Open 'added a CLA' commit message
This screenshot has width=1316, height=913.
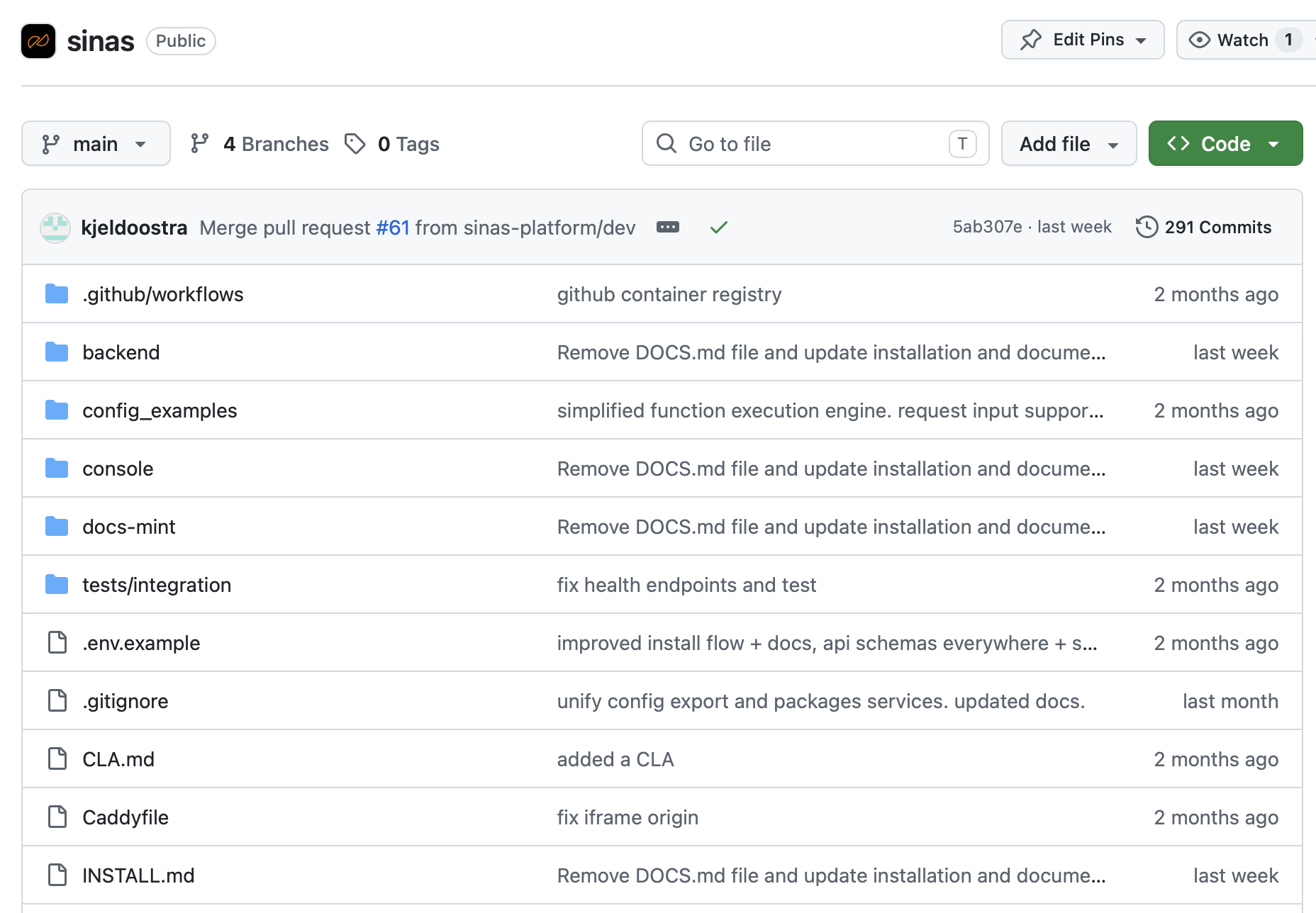pyautogui.click(x=615, y=759)
